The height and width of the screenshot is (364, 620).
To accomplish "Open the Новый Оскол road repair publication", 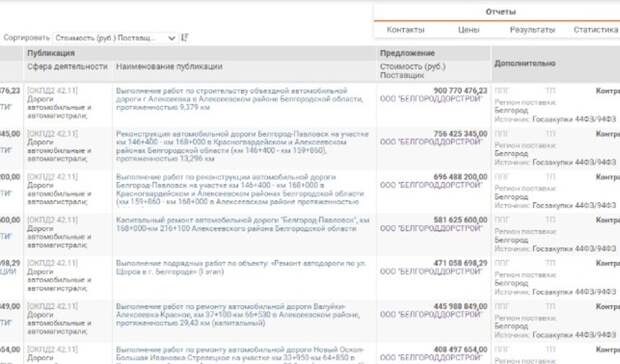I will tap(240, 354).
